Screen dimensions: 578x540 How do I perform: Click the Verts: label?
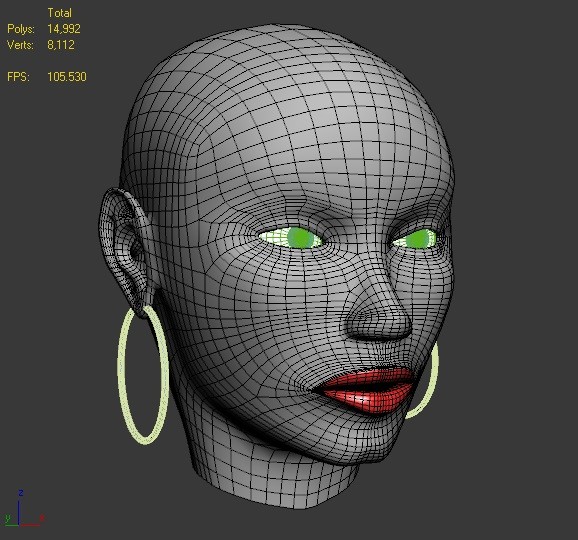point(20,45)
